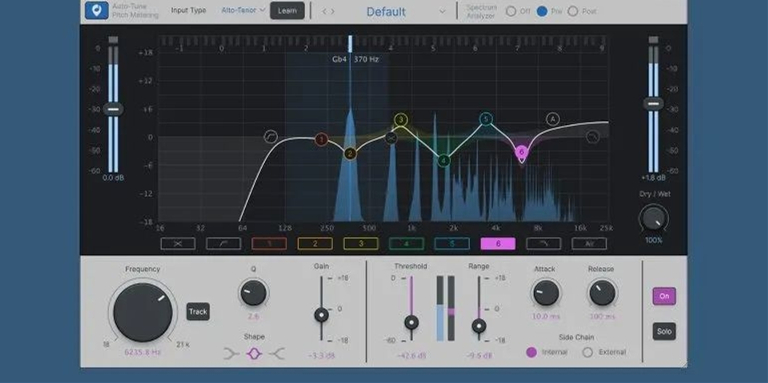Viewport: 768px width, 383px height.
Task: Click the Solo button
Action: coord(664,332)
